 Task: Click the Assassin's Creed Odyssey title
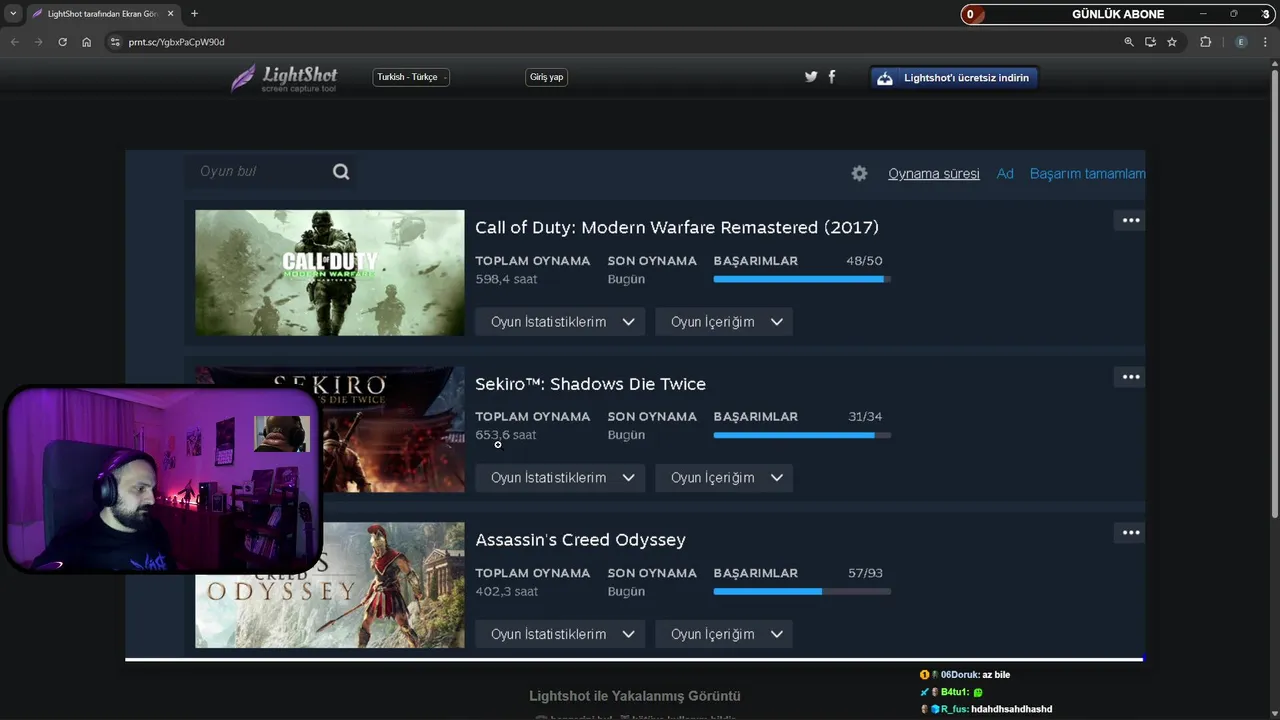pos(580,540)
